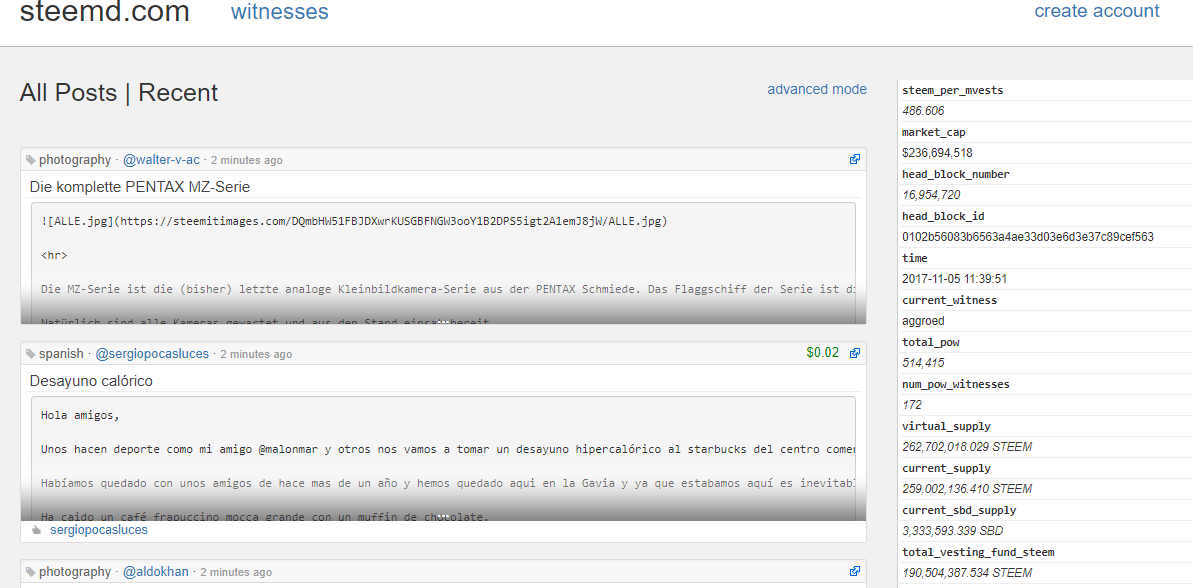This screenshot has width=1193, height=588.
Task: Click tag icon beside aldokhan's photography post
Action: tap(30, 572)
